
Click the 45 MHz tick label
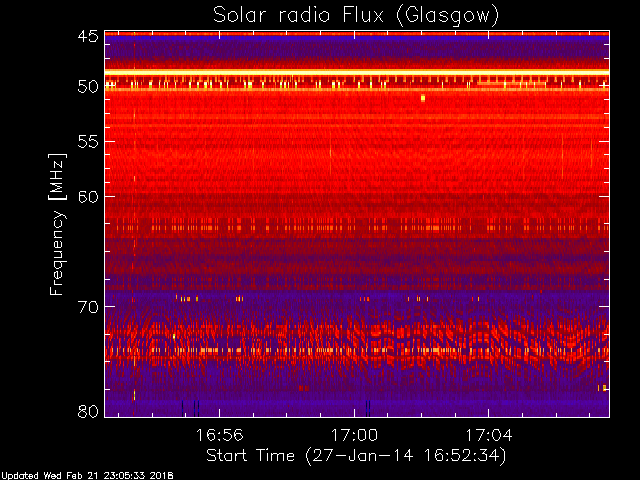(x=88, y=36)
